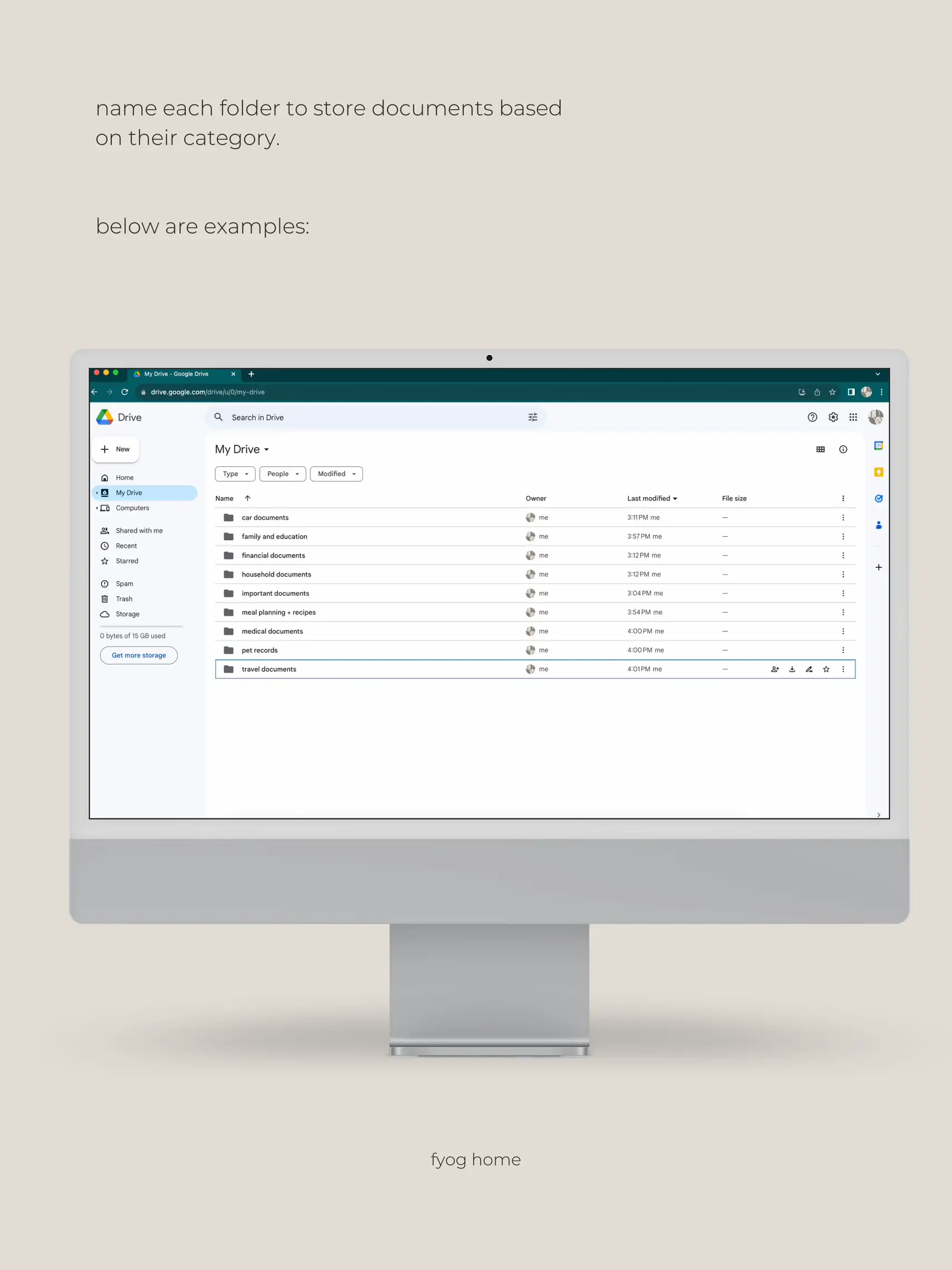
Task: Open Trash in the sidebar
Action: tap(124, 599)
